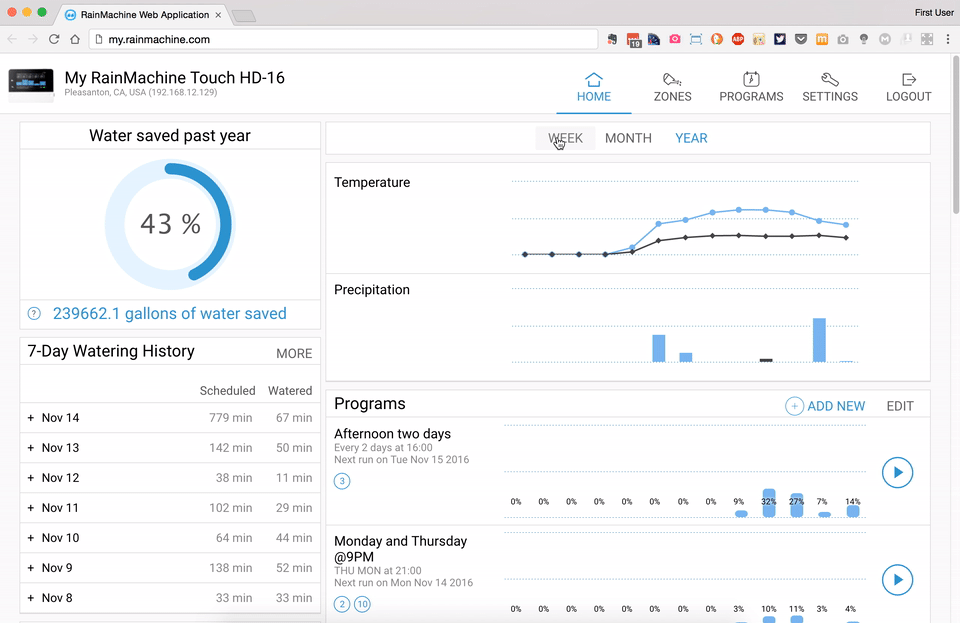The image size is (960, 623).
Task: Click the Pocket save extension icon
Action: tap(801, 39)
